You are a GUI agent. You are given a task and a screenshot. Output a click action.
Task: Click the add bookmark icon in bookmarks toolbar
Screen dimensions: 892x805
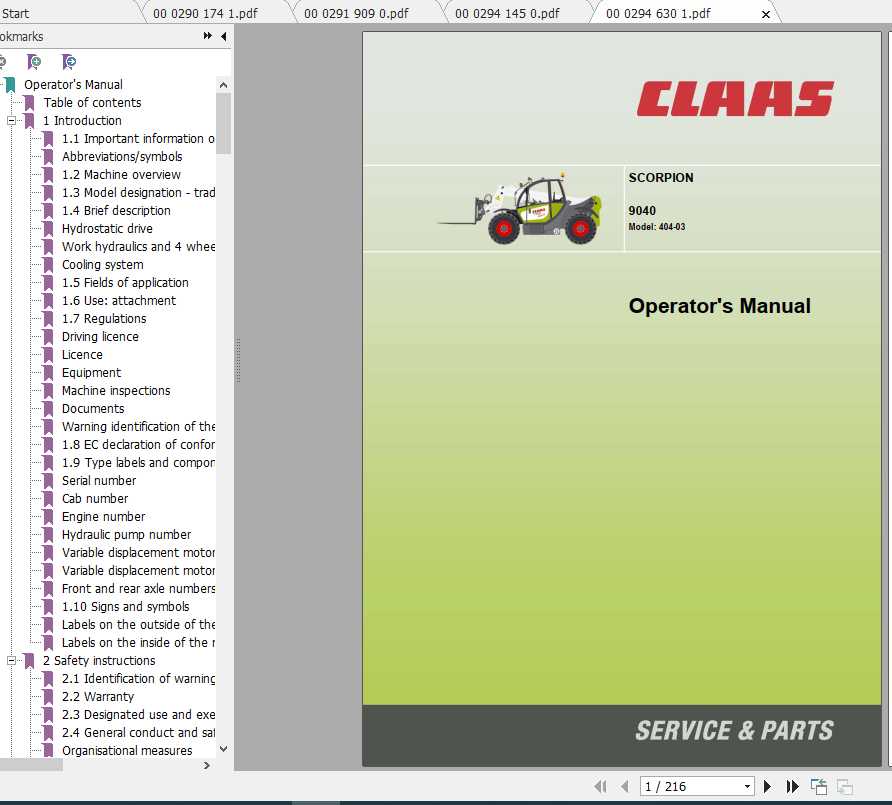pyautogui.click(x=34, y=62)
